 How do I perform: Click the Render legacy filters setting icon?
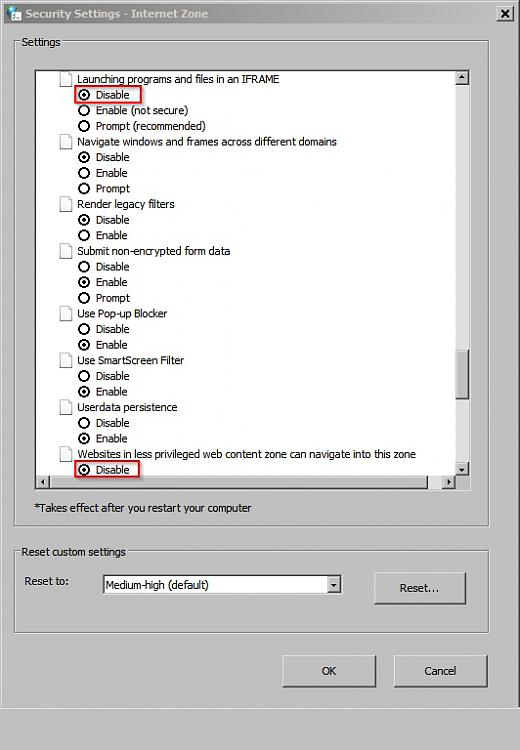(x=66, y=204)
